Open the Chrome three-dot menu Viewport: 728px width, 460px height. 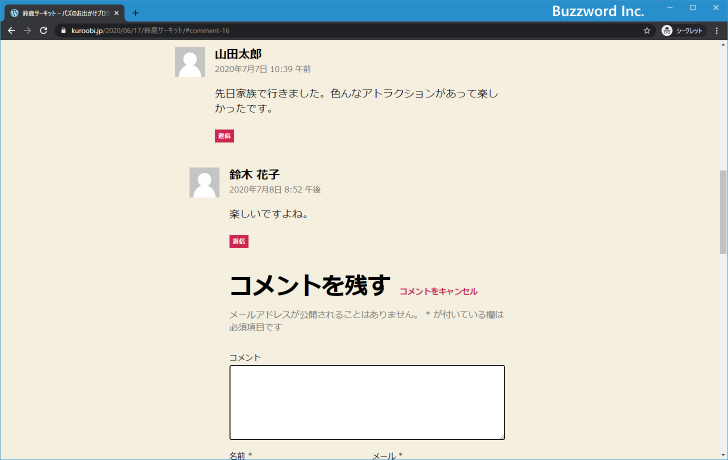tap(716, 31)
